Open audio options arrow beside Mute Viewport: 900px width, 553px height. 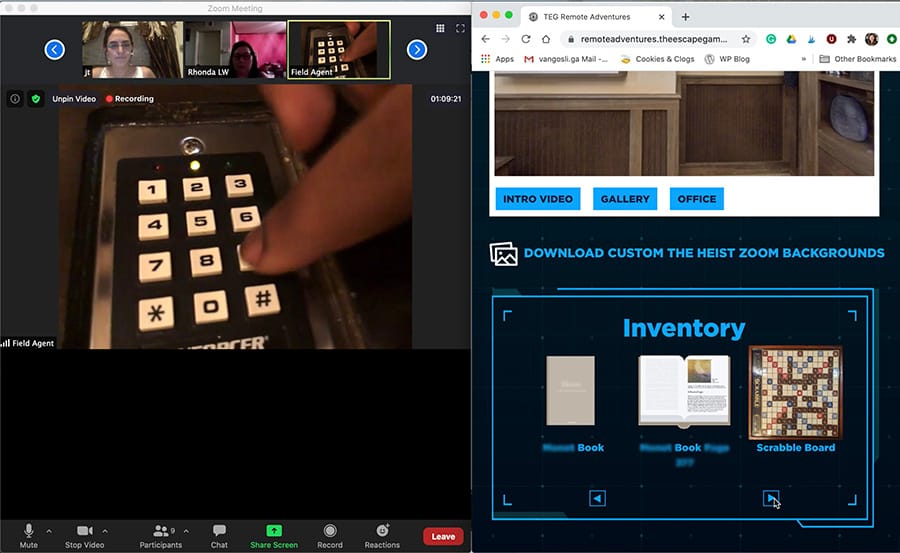coord(49,531)
